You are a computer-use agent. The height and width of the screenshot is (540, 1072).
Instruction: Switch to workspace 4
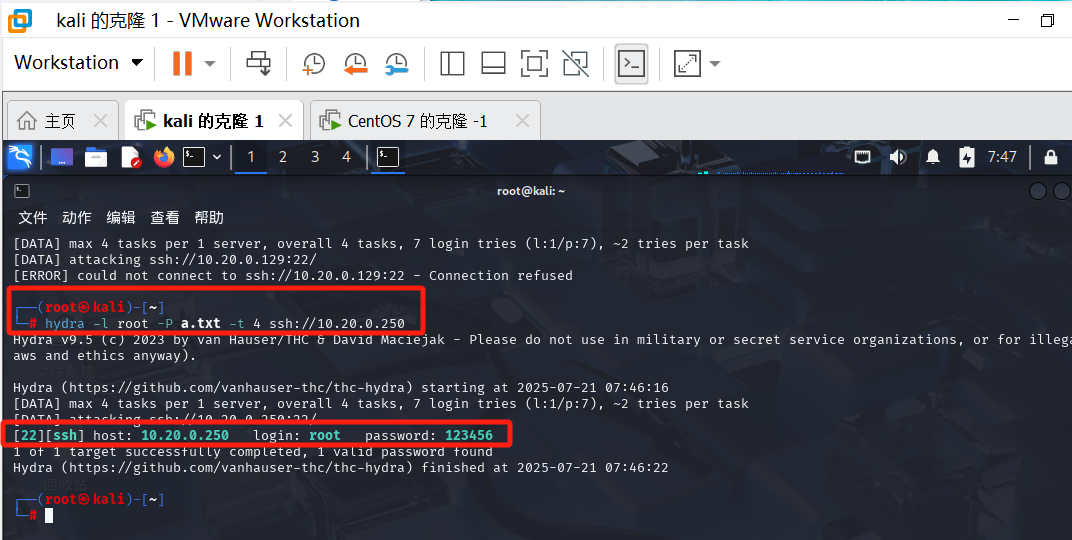[346, 157]
